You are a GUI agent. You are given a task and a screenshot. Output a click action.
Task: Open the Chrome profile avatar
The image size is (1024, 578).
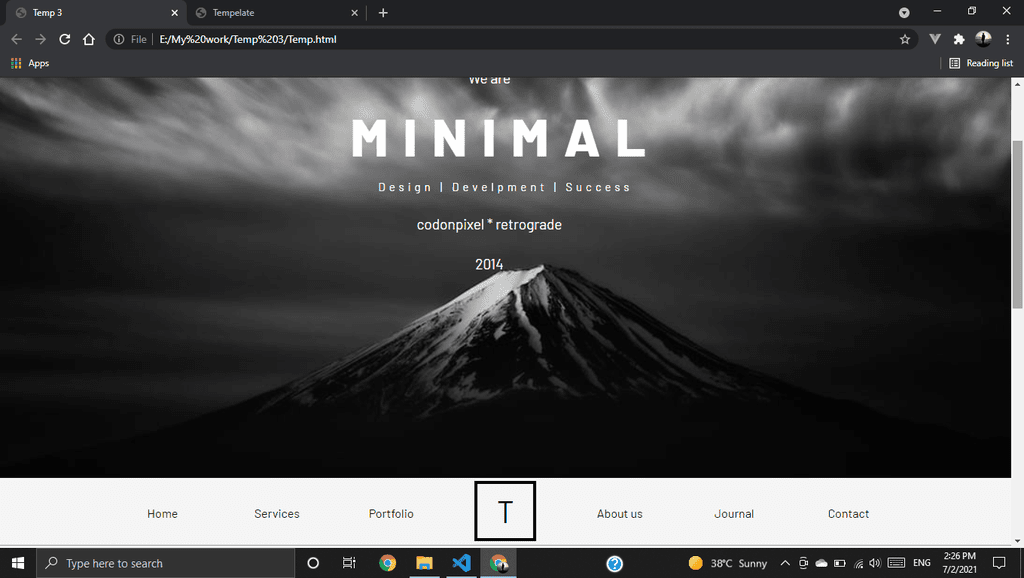click(x=983, y=39)
